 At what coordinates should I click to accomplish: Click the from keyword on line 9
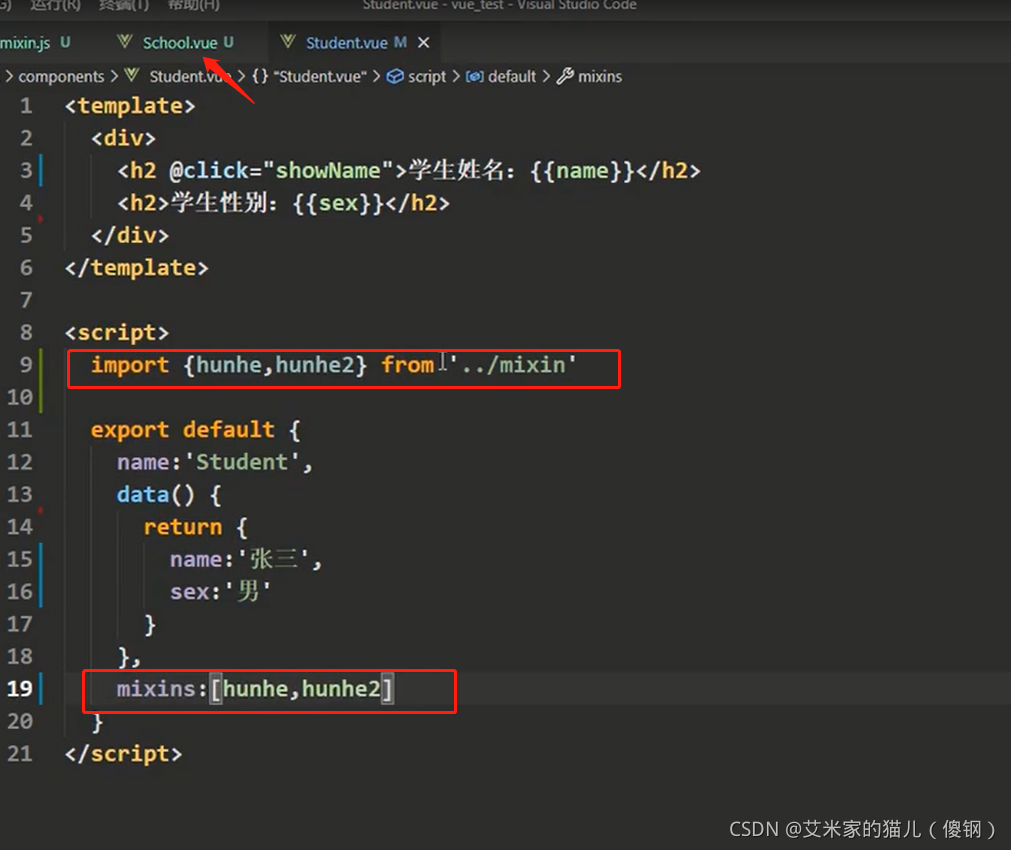pos(407,365)
